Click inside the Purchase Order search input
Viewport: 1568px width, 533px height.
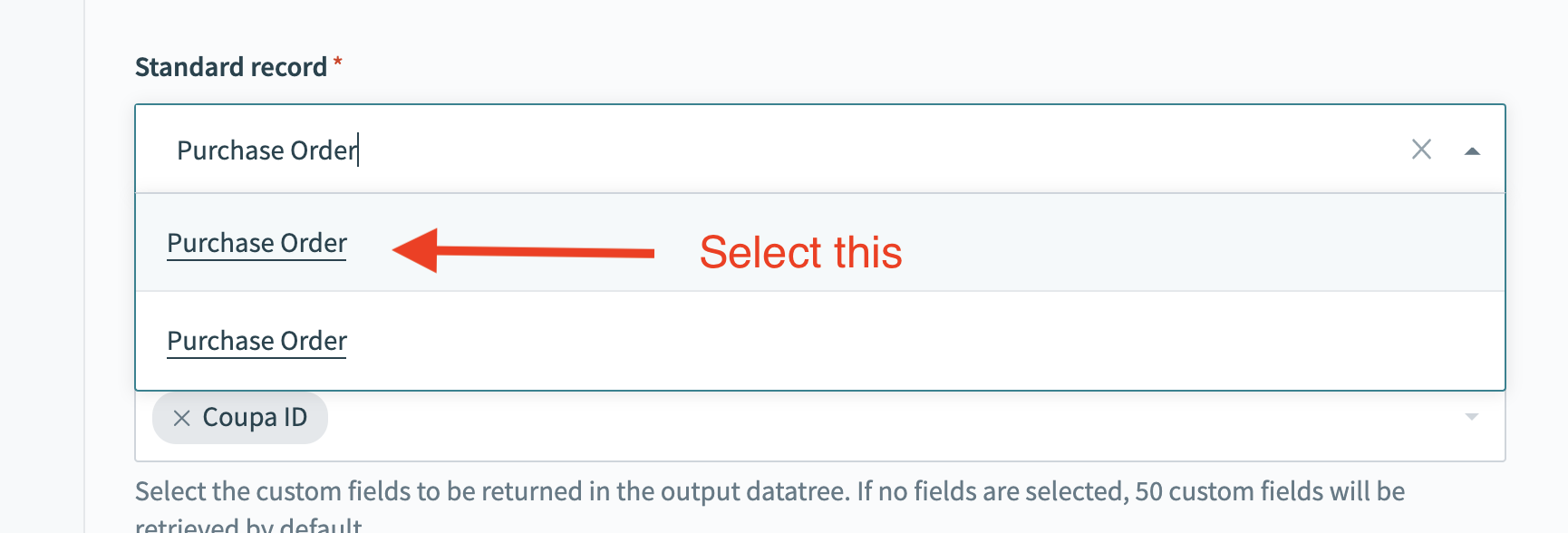266,149
